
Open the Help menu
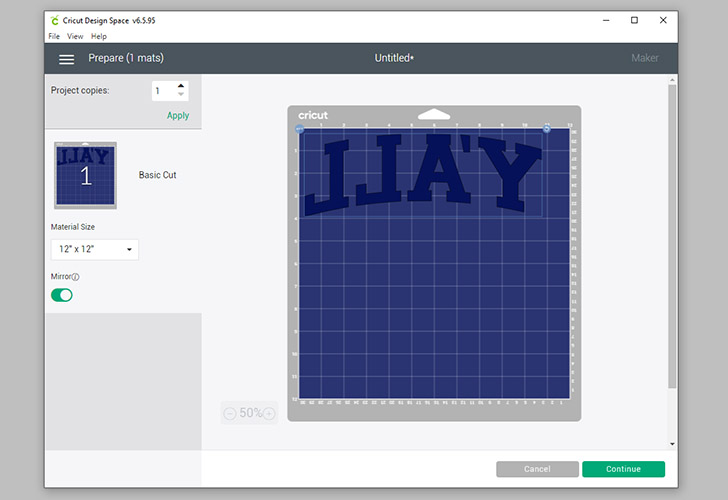[98, 36]
